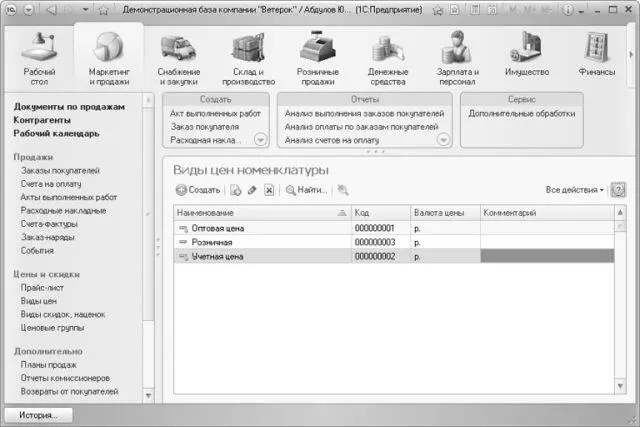Viewport: 640px width, 427px height.
Task: Open the Все действия dropdown
Action: coord(575,190)
